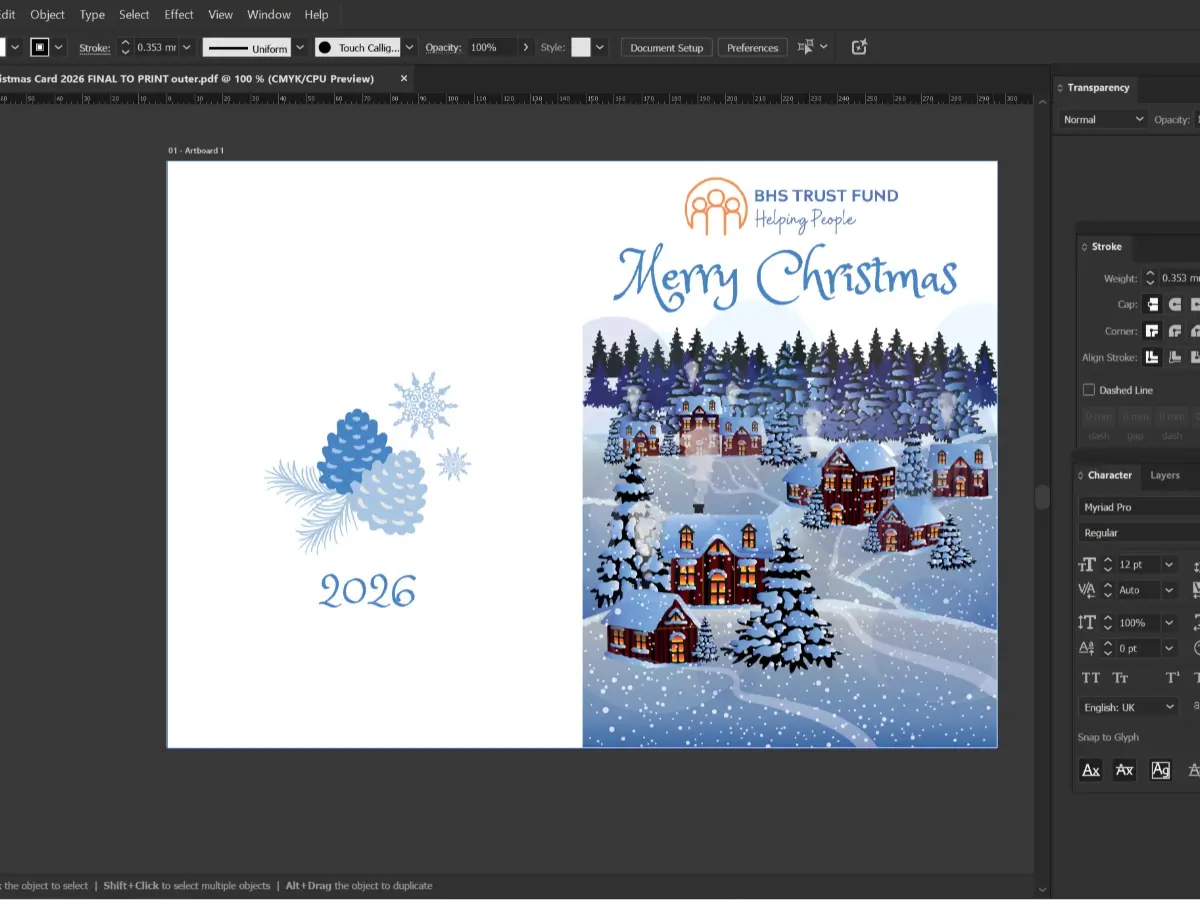Open the graphic Style dropdown arrow

coord(600,47)
